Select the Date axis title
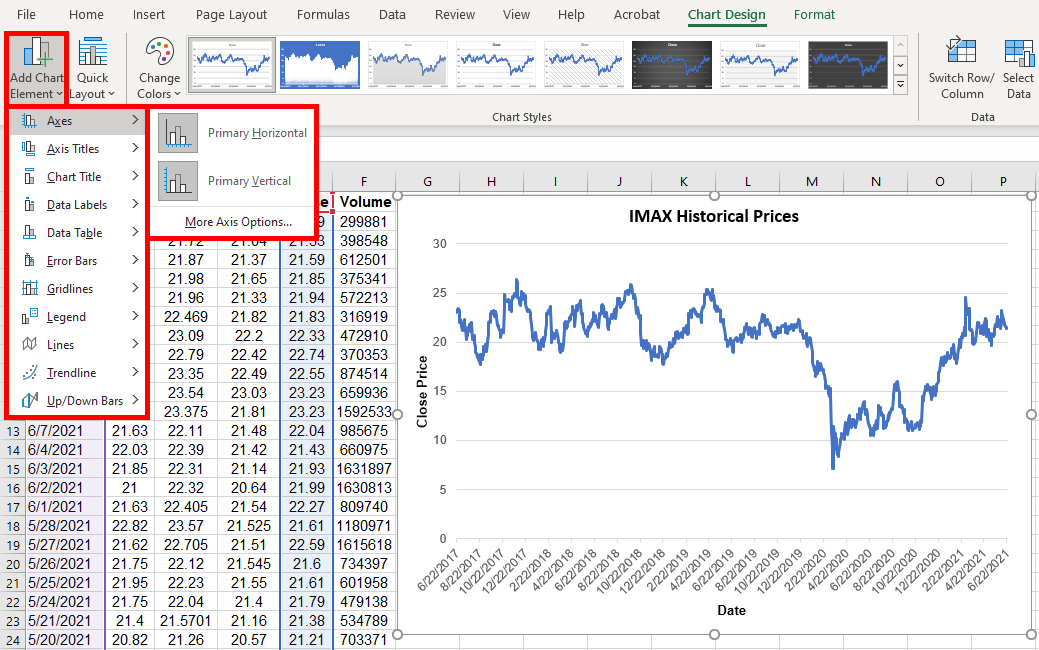The width and height of the screenshot is (1039, 650). (x=732, y=610)
